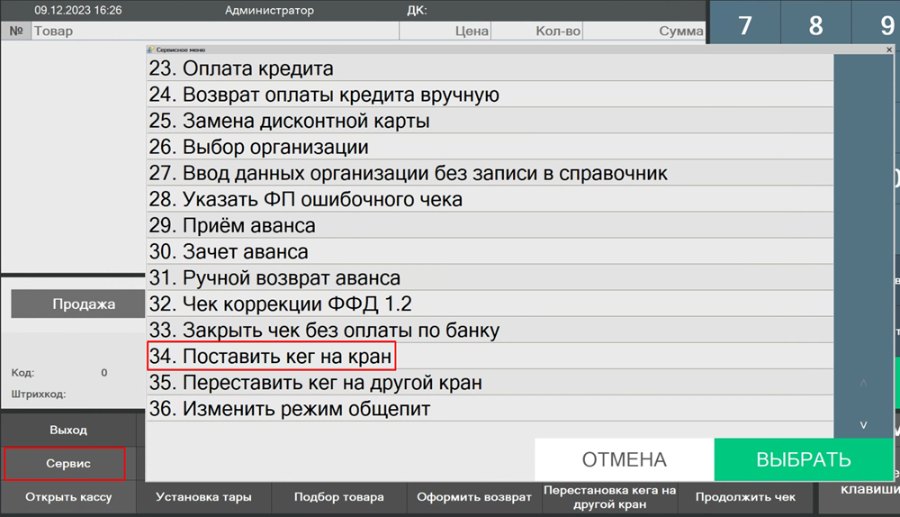Select the Продажа mode button
Viewport: 900px width, 517px height.
pos(79,304)
